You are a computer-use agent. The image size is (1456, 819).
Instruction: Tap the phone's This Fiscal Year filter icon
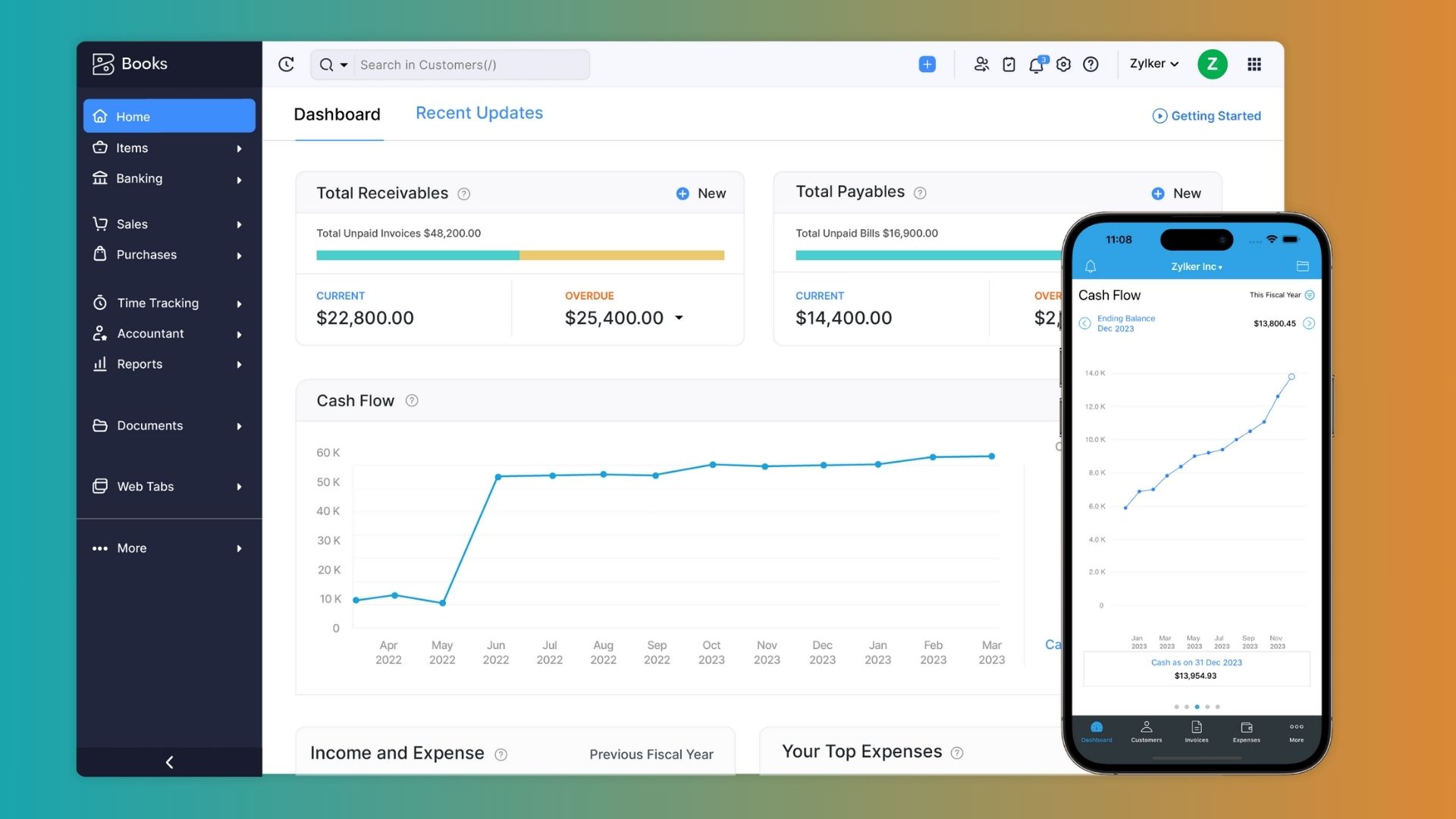[x=1310, y=295]
